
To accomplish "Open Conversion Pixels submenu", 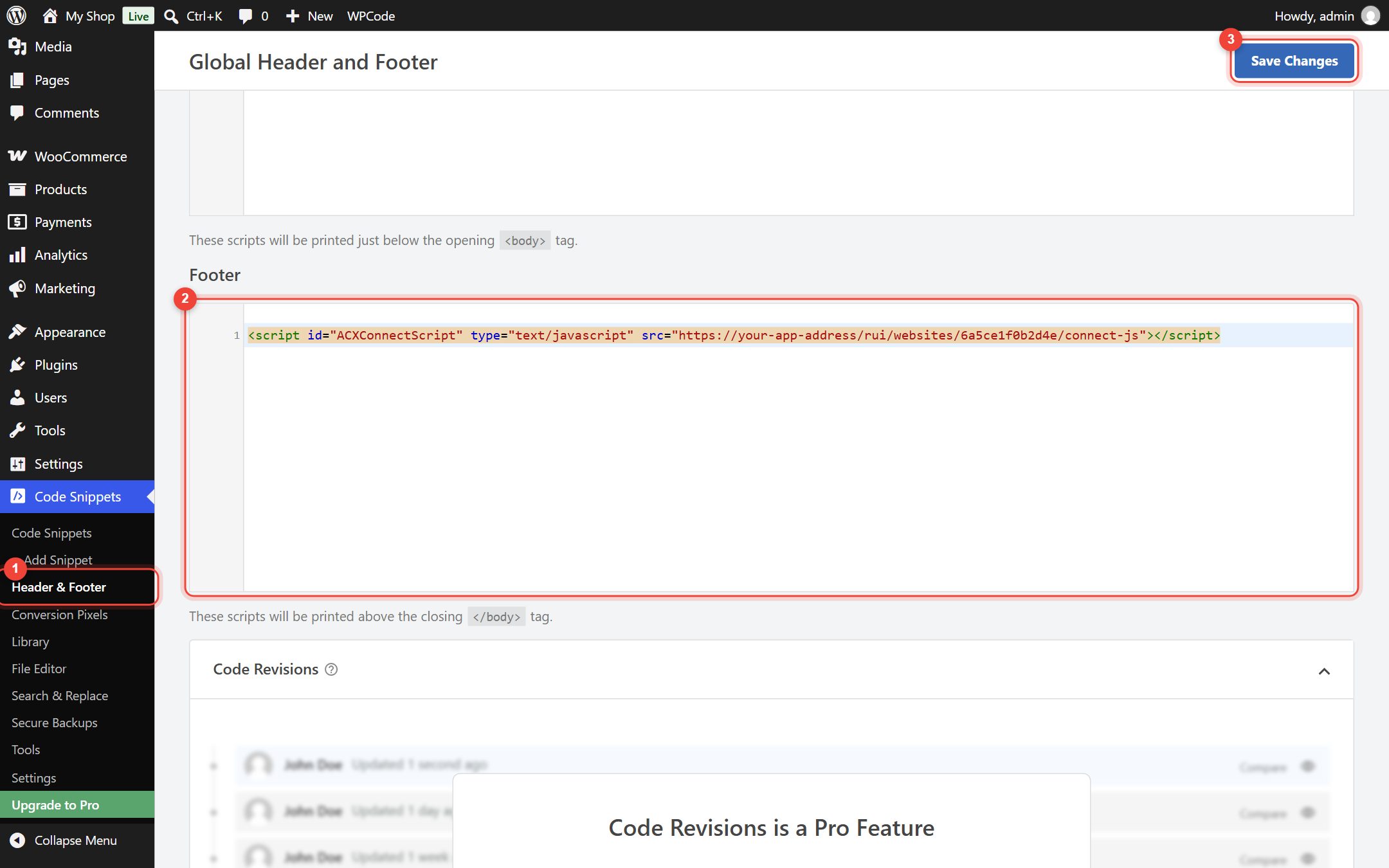I will (59, 615).
